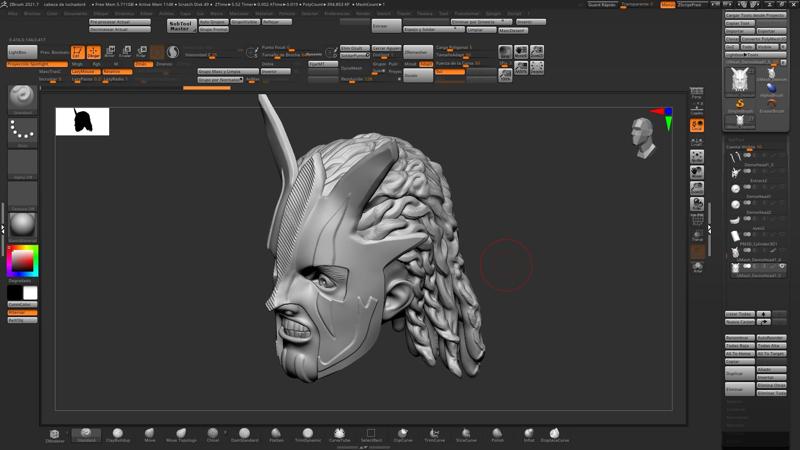Click the Duplicar subtool button
Viewport: 800px width, 450px height.
[739, 373]
